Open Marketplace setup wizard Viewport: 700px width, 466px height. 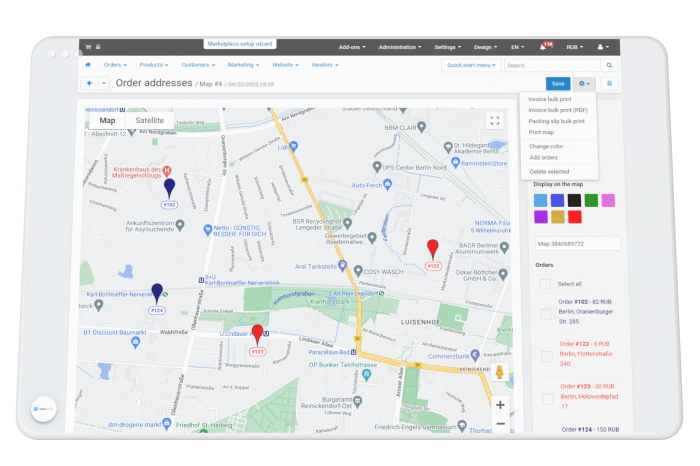[240, 44]
